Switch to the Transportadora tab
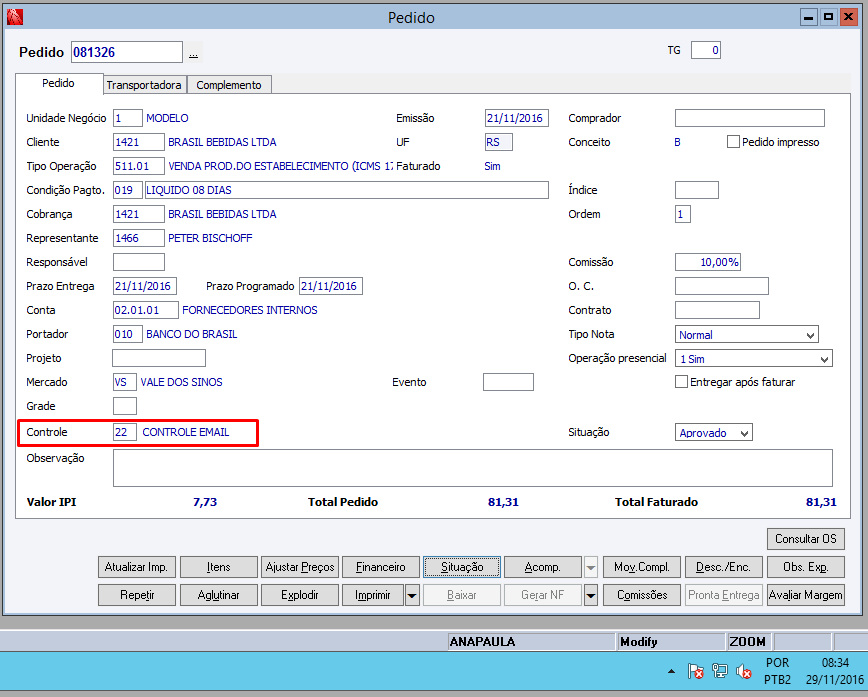 point(144,85)
